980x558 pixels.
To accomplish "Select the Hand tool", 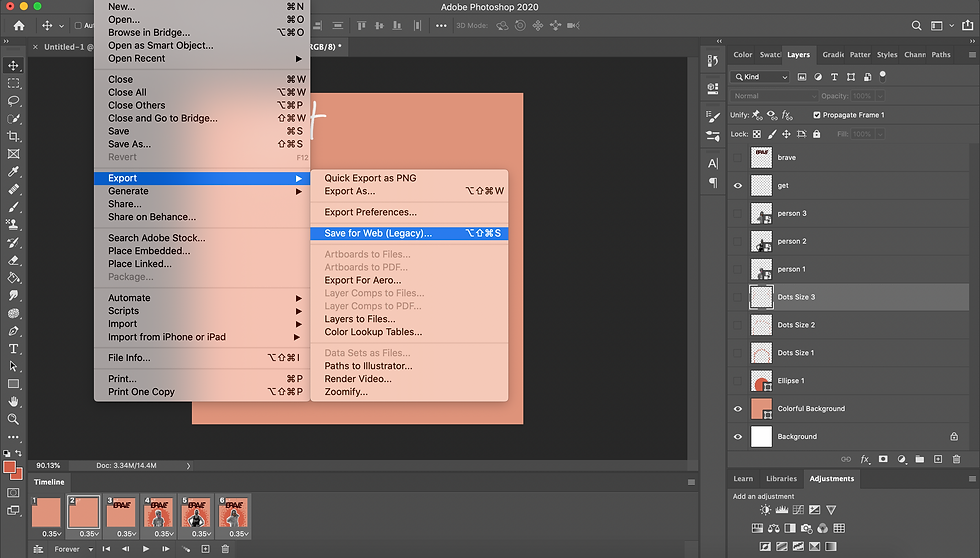I will coord(13,401).
